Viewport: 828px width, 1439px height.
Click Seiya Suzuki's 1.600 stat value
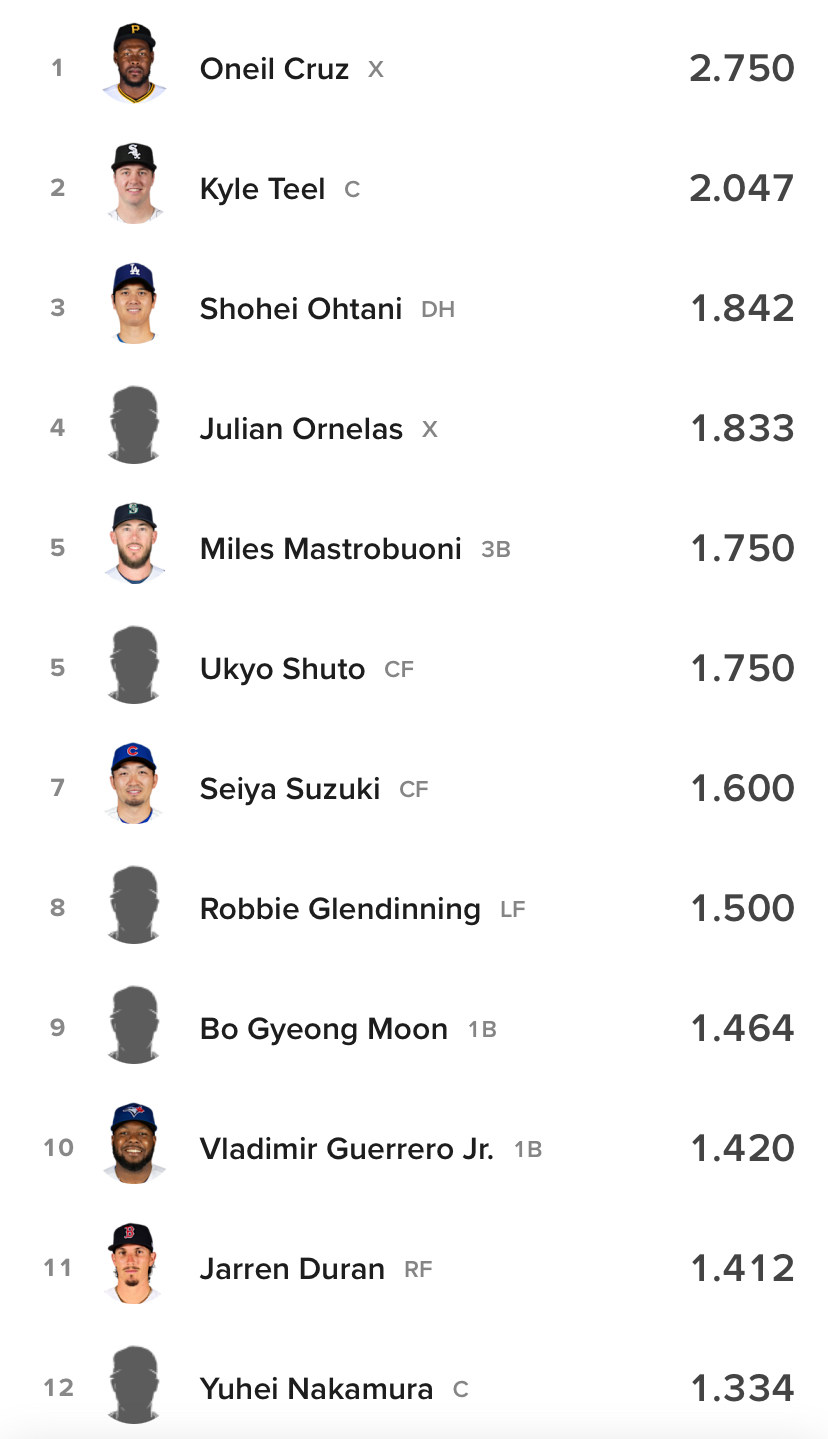[742, 788]
